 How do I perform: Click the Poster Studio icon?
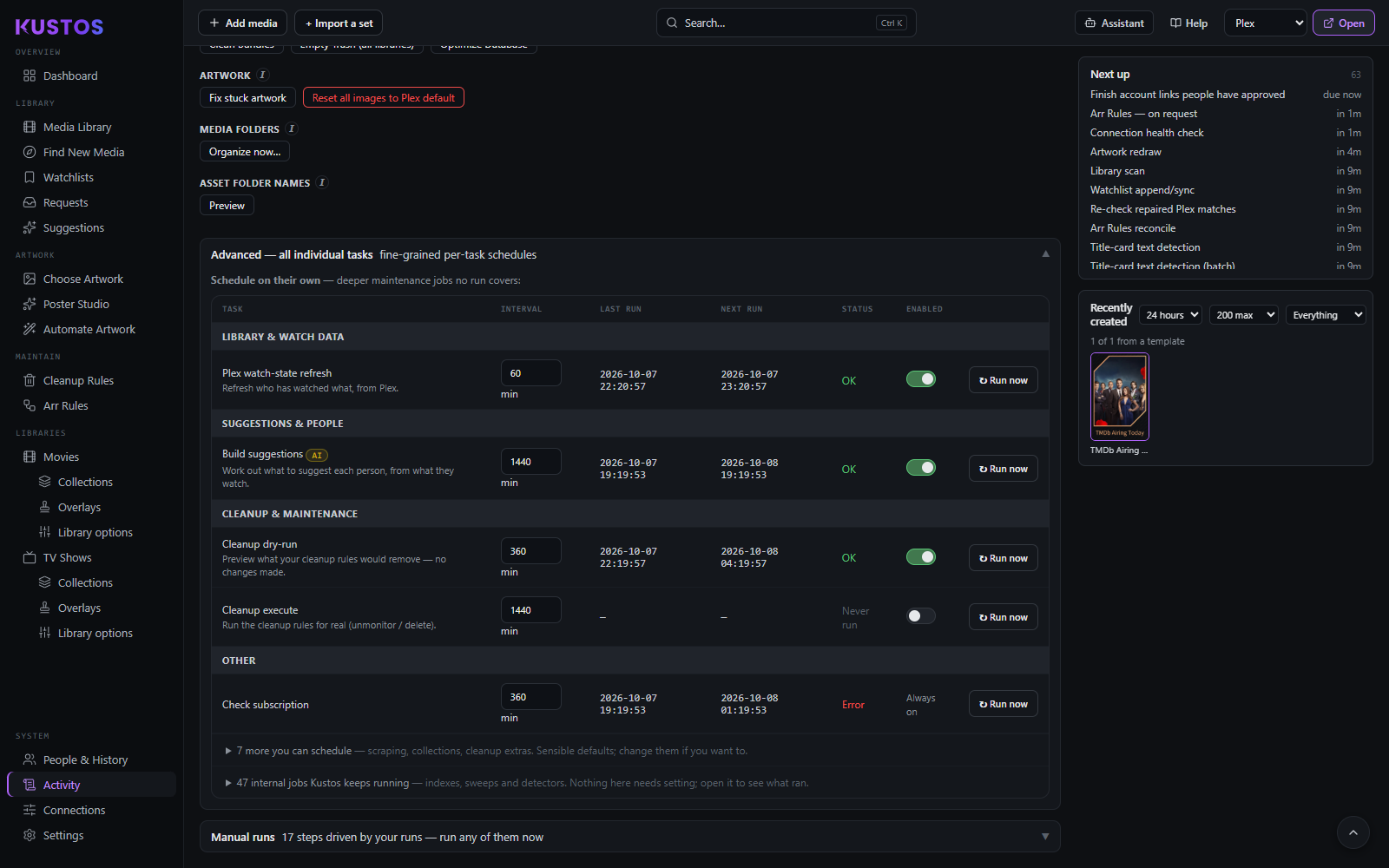point(30,304)
